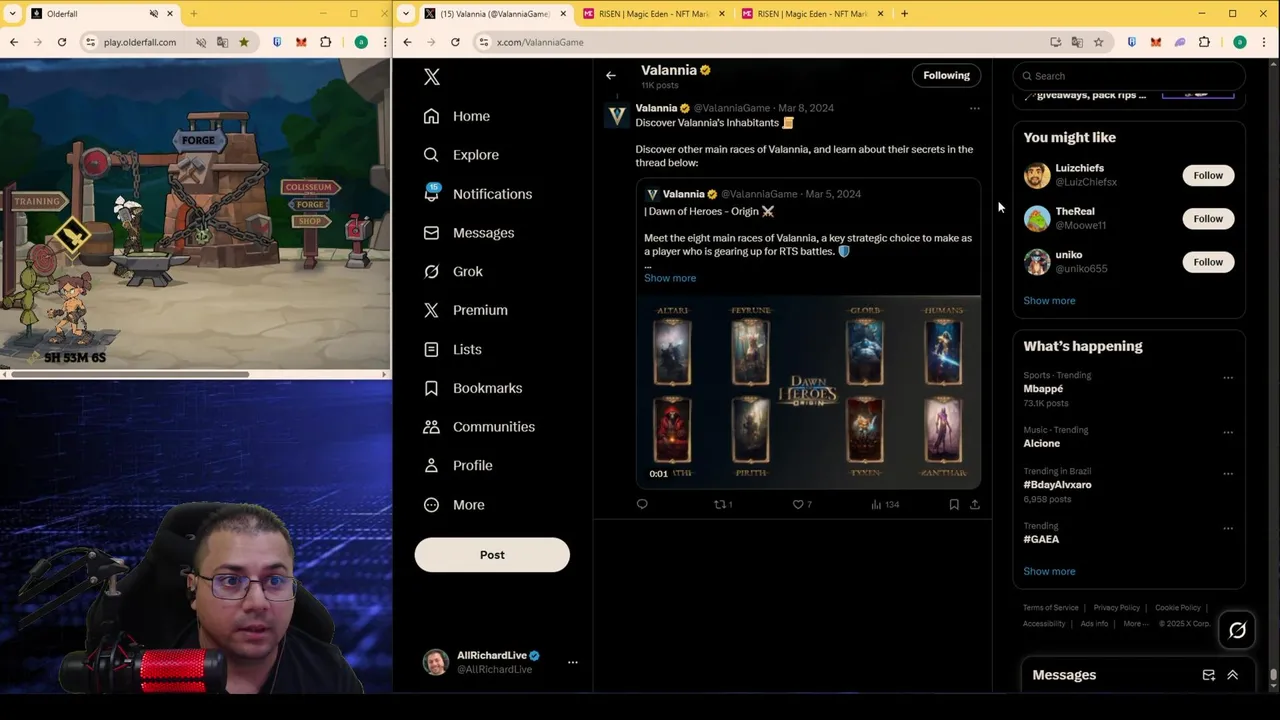Follow TheReal

[x=1208, y=218]
